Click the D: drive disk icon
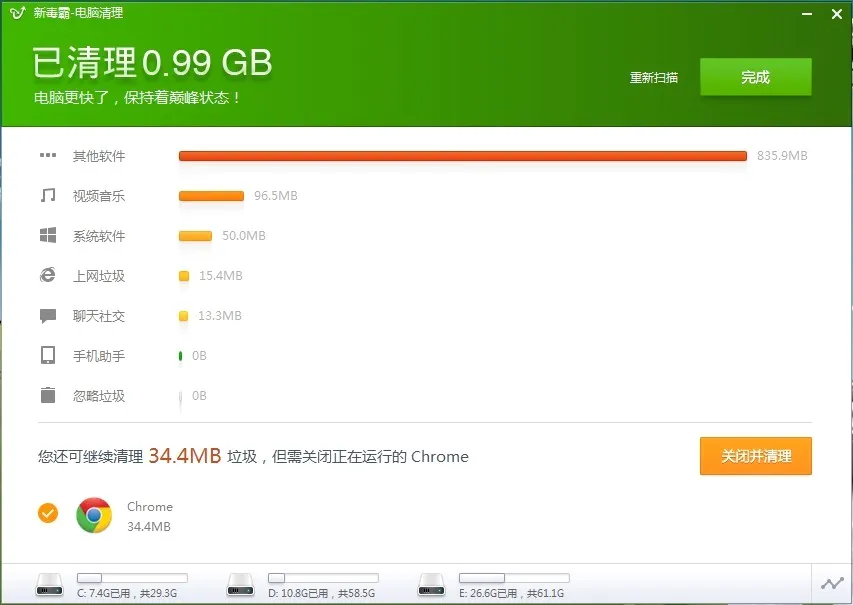853x605 pixels. click(240, 585)
